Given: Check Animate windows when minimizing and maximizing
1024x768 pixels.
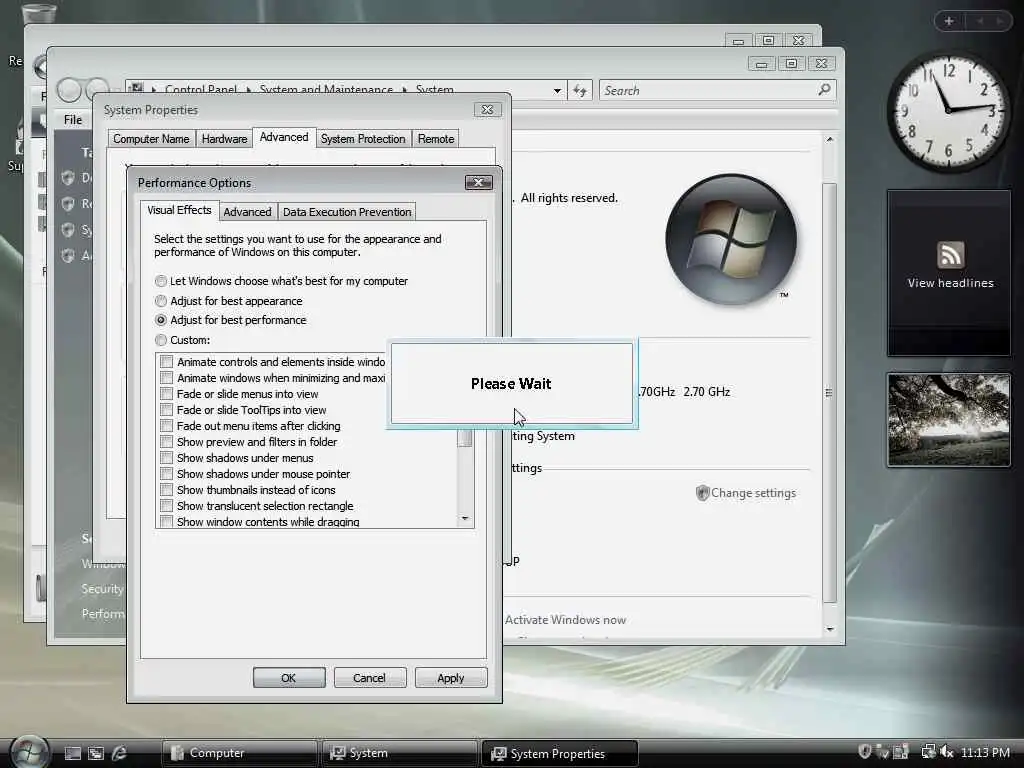Looking at the screenshot, I should click(167, 378).
